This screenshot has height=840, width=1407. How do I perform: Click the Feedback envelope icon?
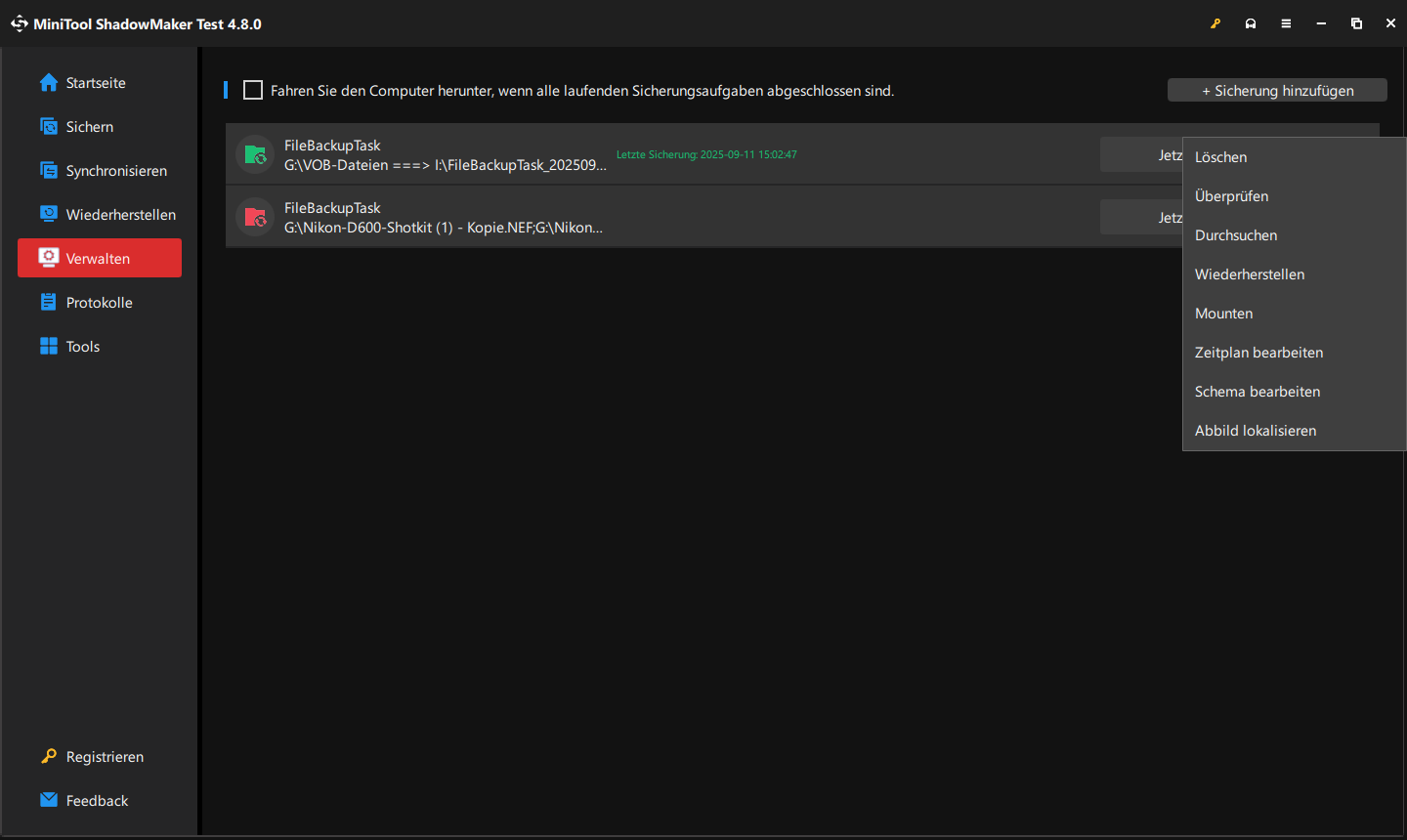pyautogui.click(x=49, y=800)
